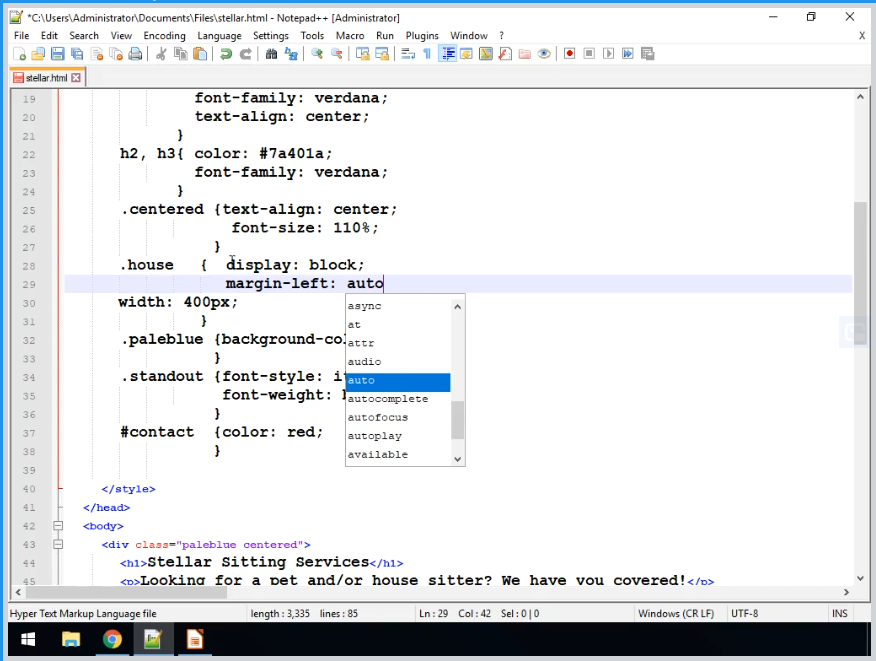
Task: Click the Undo arrow icon
Action: pos(226,54)
